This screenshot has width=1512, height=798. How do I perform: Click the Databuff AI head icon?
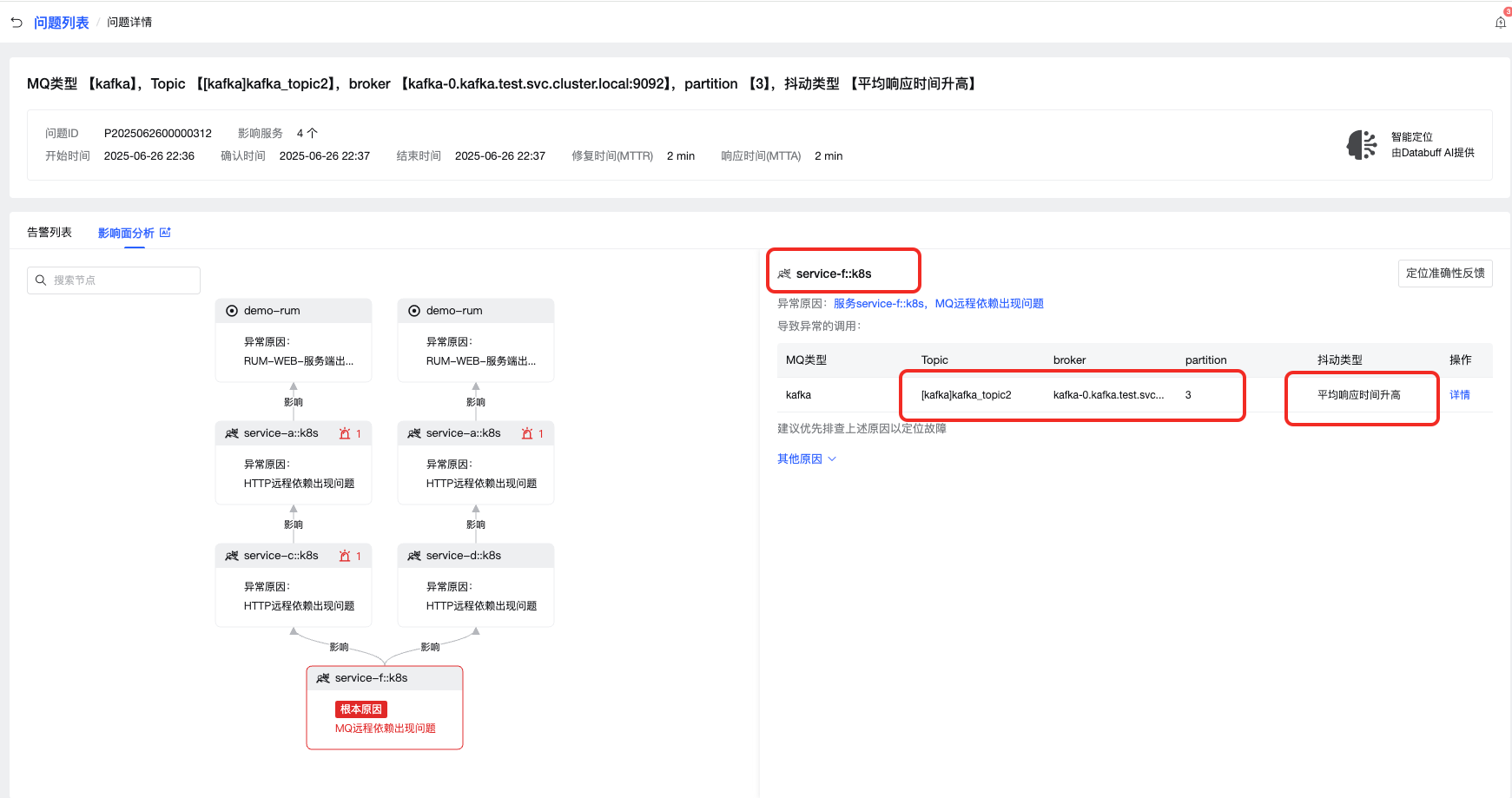(x=1362, y=145)
